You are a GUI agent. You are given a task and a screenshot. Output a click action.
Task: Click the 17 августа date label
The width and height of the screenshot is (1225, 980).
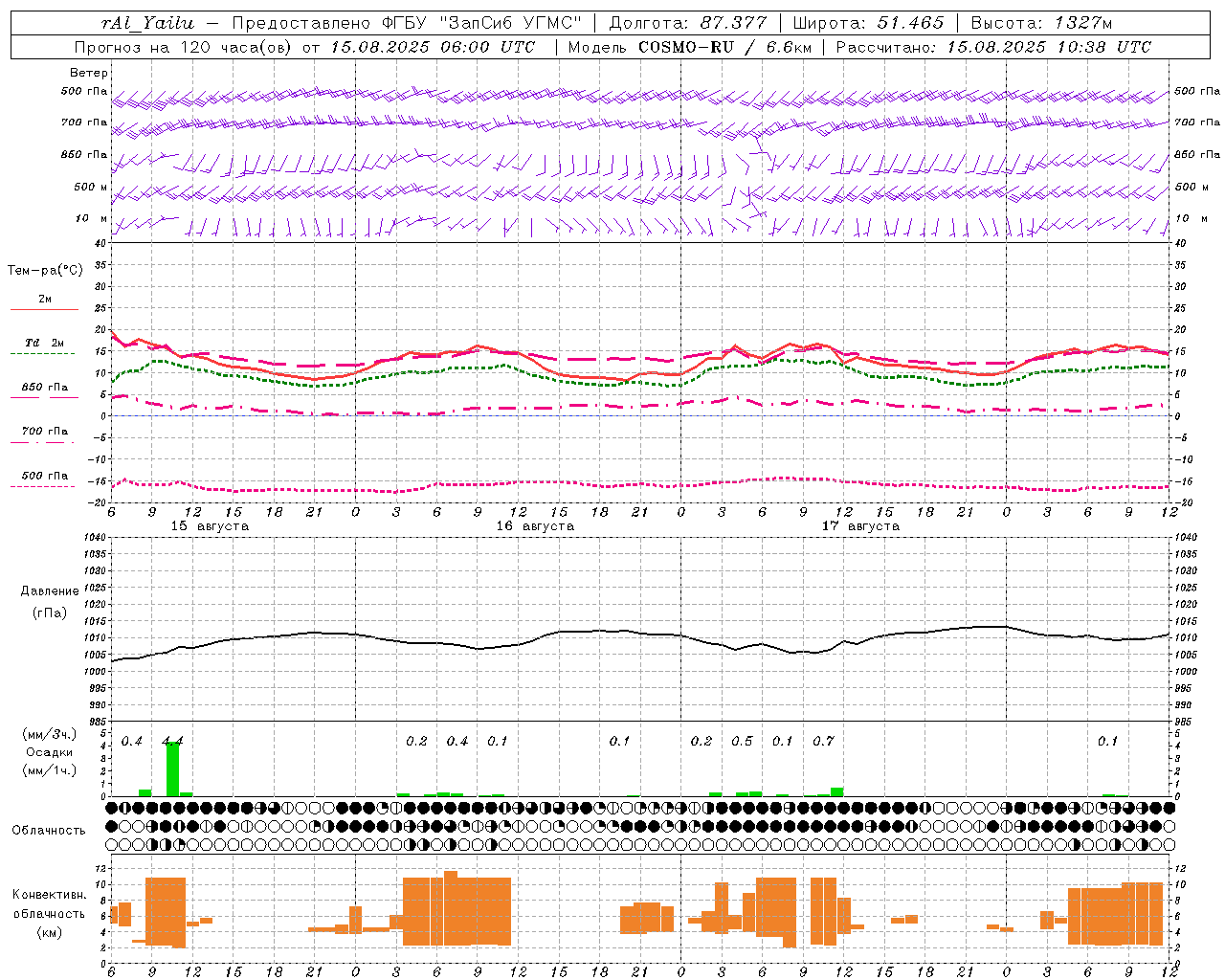(860, 526)
